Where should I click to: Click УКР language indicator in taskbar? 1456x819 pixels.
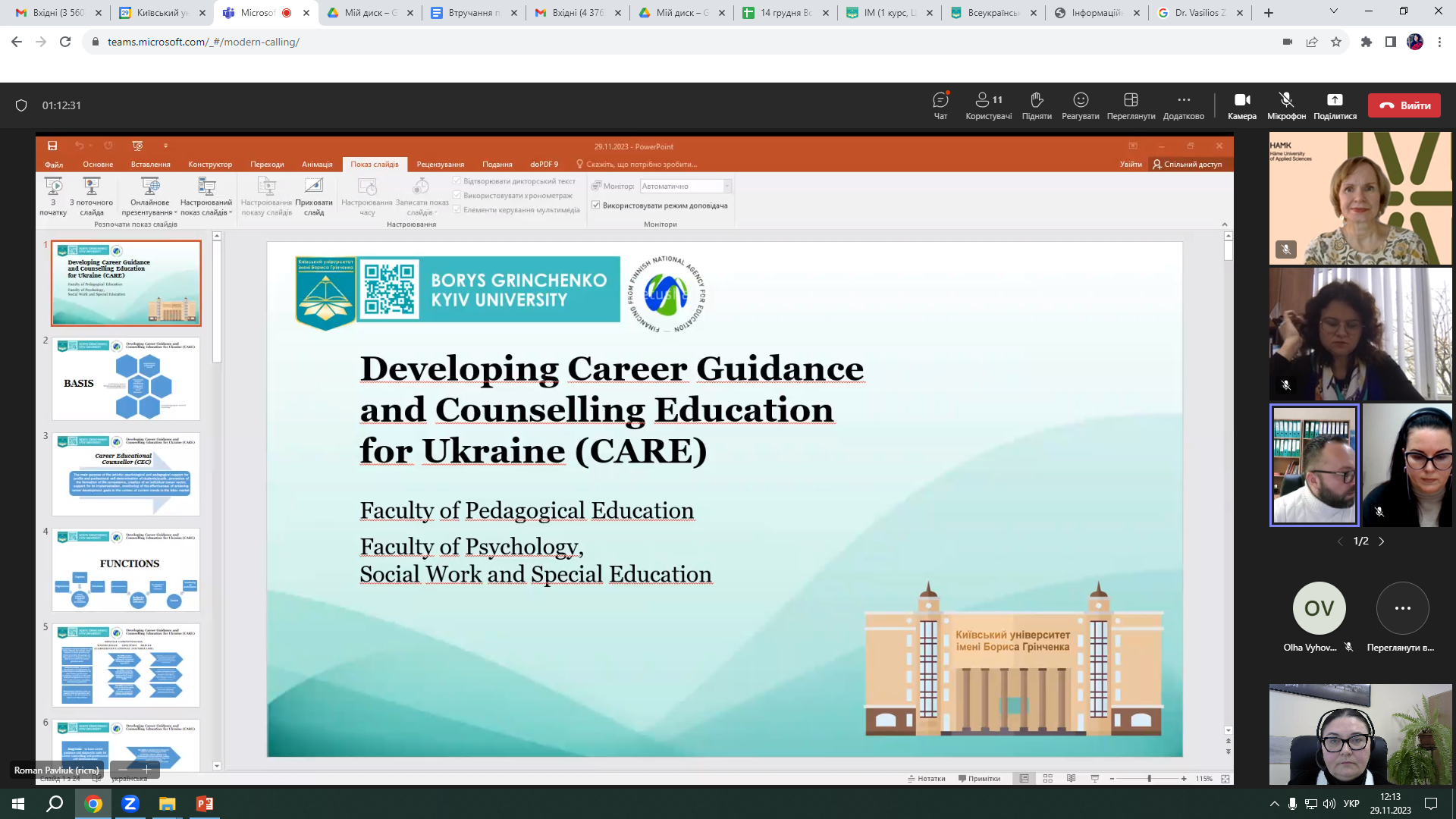[x=1351, y=804]
